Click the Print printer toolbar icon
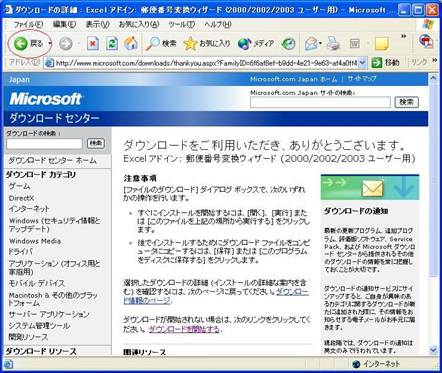The width and height of the screenshot is (442, 373). coord(333,44)
